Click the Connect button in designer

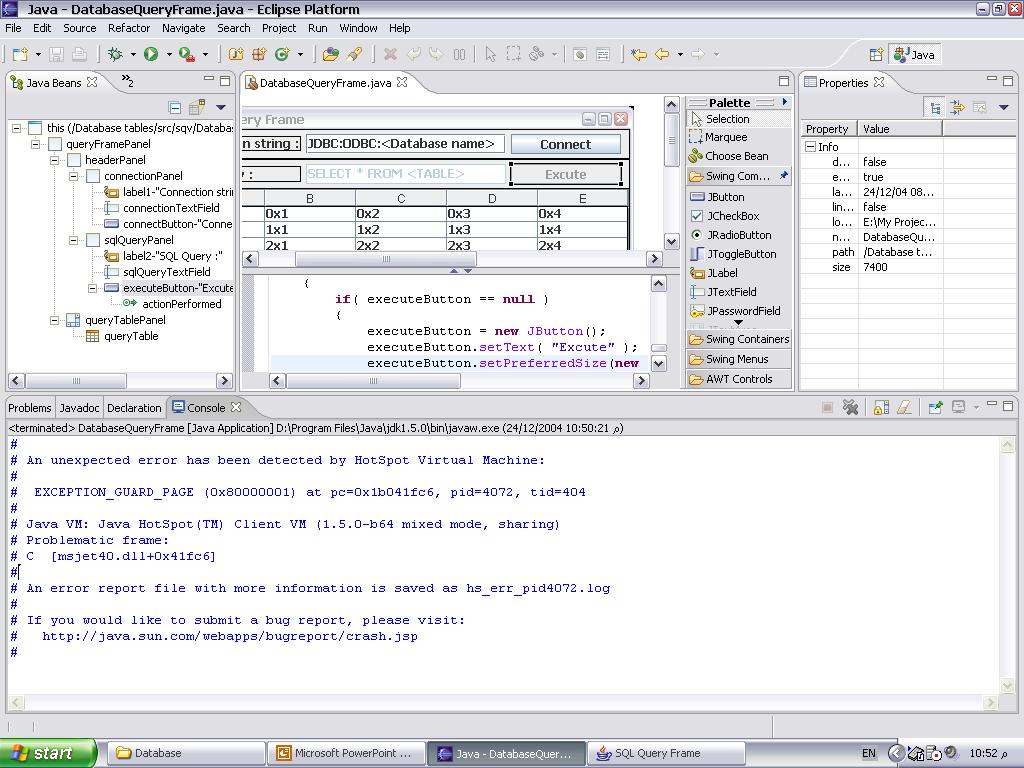pos(566,144)
